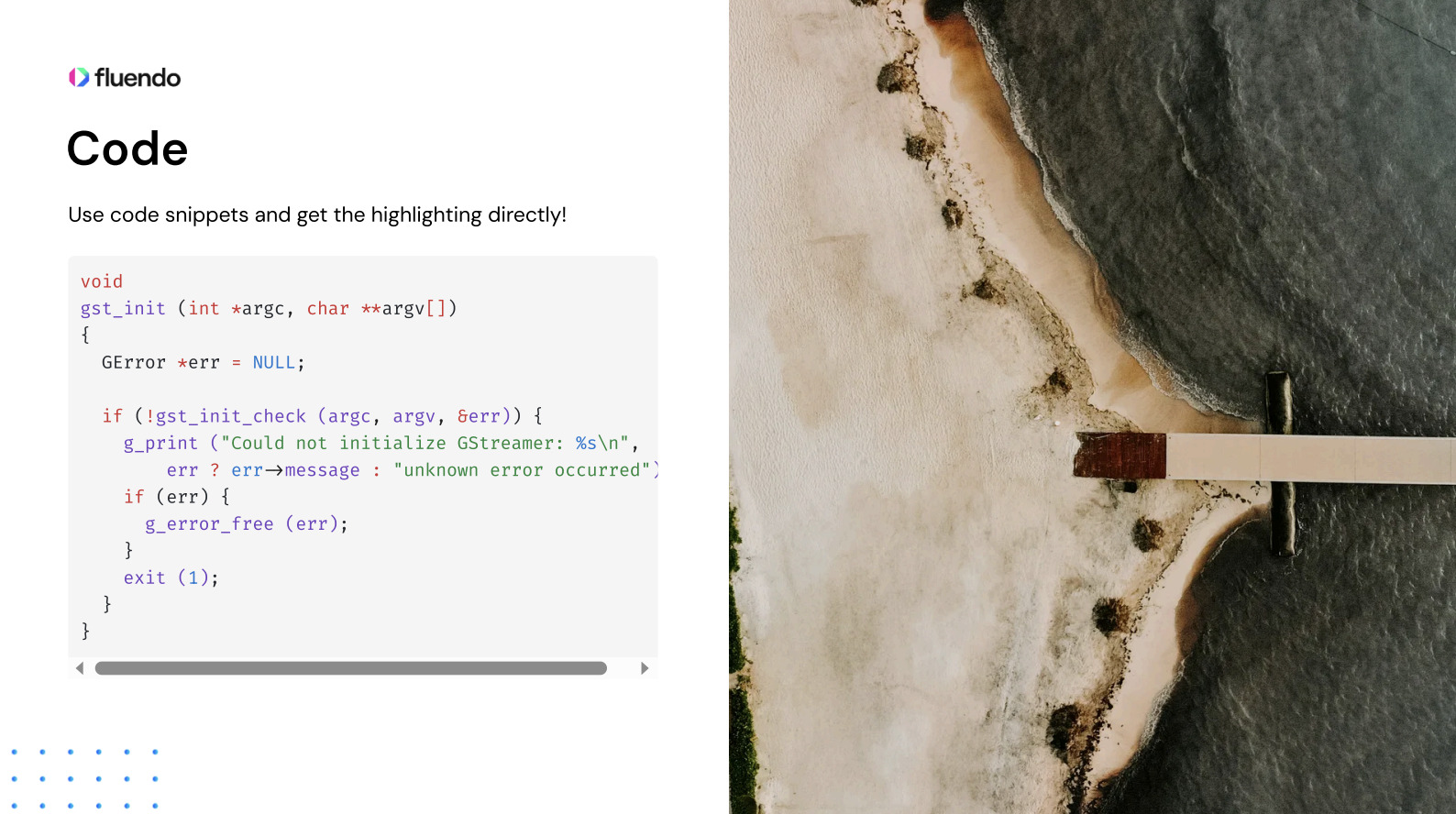The width and height of the screenshot is (1456, 814).
Task: Click the "GError *err = NULL;" line
Action: (x=204, y=363)
